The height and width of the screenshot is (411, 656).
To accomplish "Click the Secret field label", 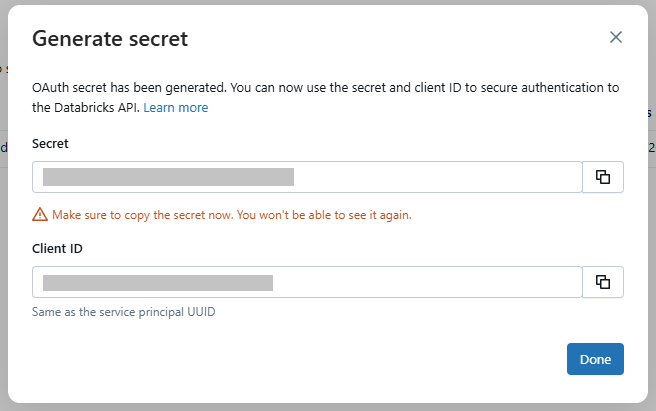I will [50, 144].
